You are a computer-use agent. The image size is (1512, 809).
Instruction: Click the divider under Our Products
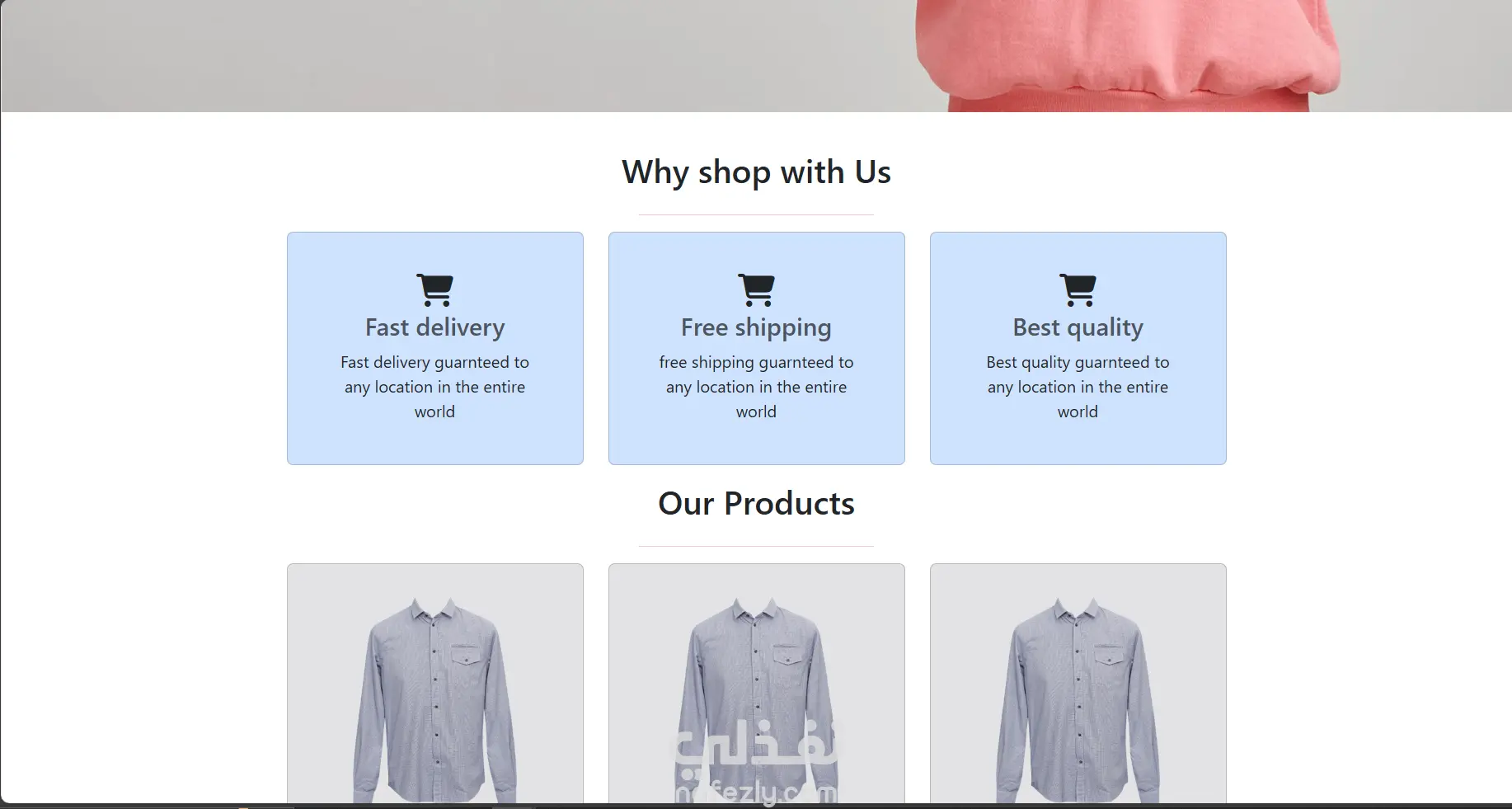(x=756, y=546)
